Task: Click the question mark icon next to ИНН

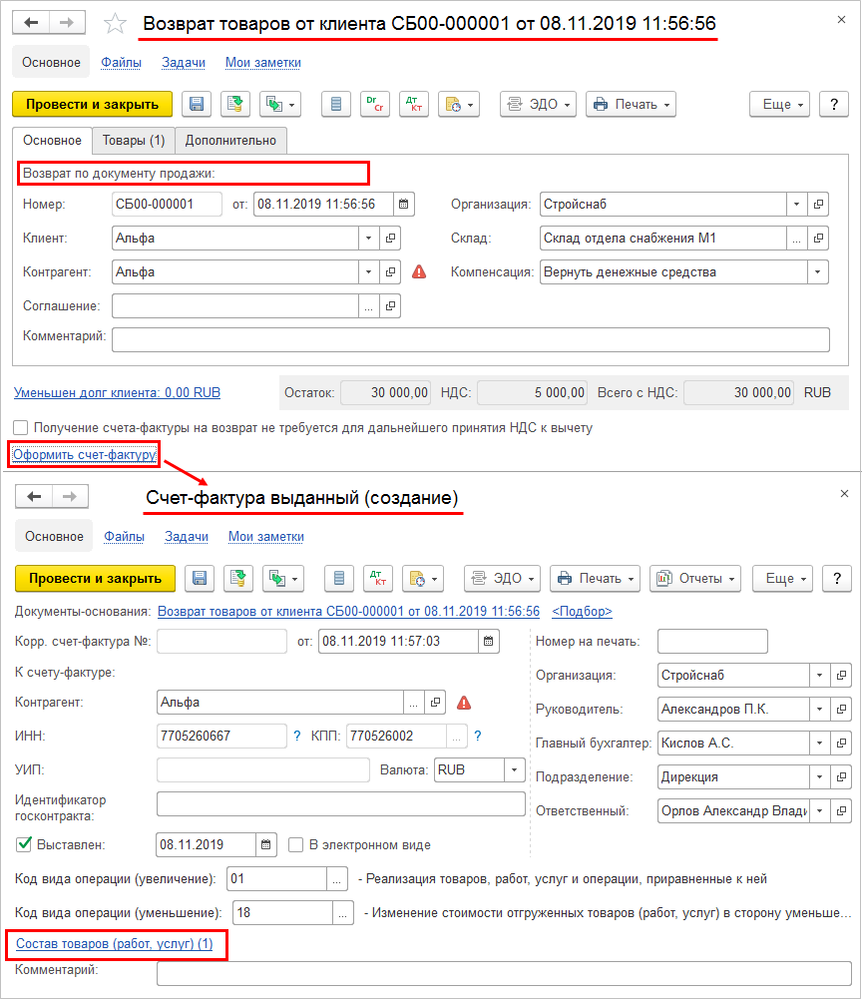Action: pos(297,736)
